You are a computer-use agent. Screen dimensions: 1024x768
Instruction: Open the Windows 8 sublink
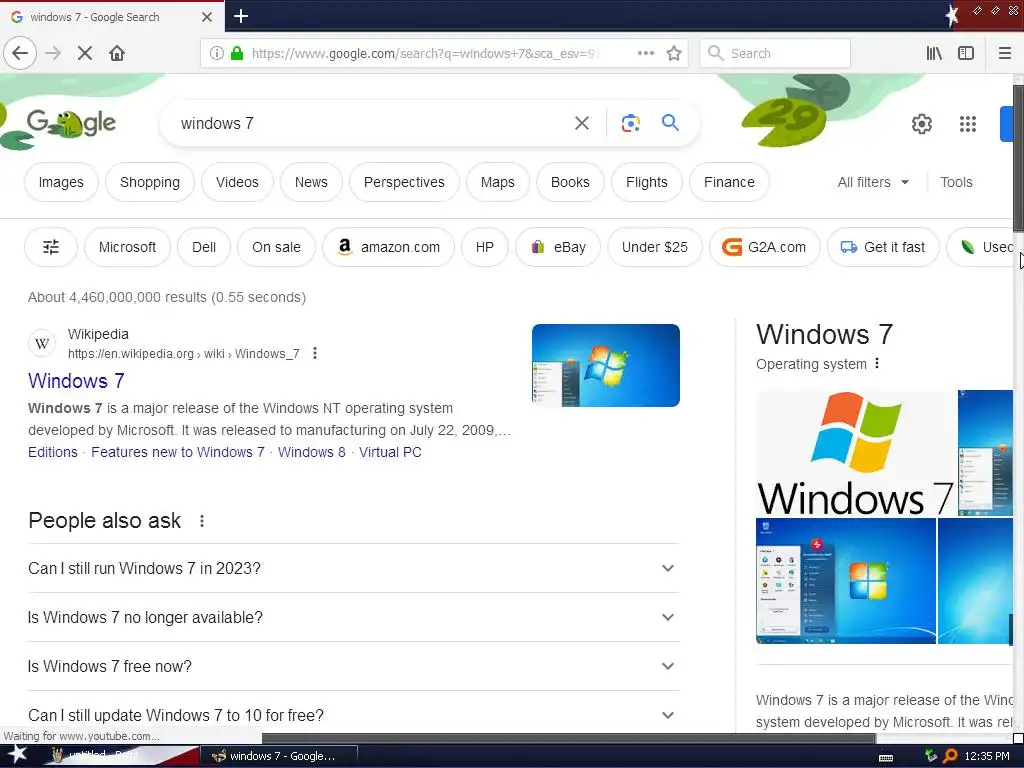click(312, 452)
